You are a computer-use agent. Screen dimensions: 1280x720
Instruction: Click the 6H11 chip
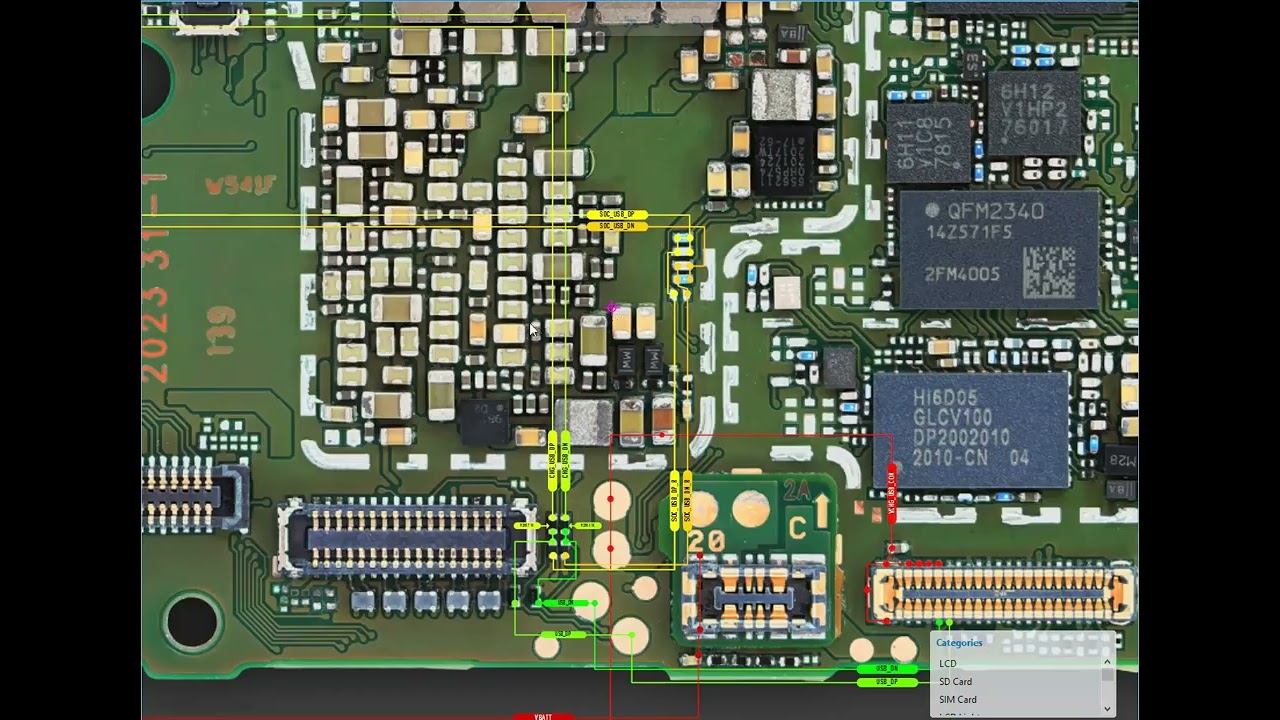click(x=928, y=142)
